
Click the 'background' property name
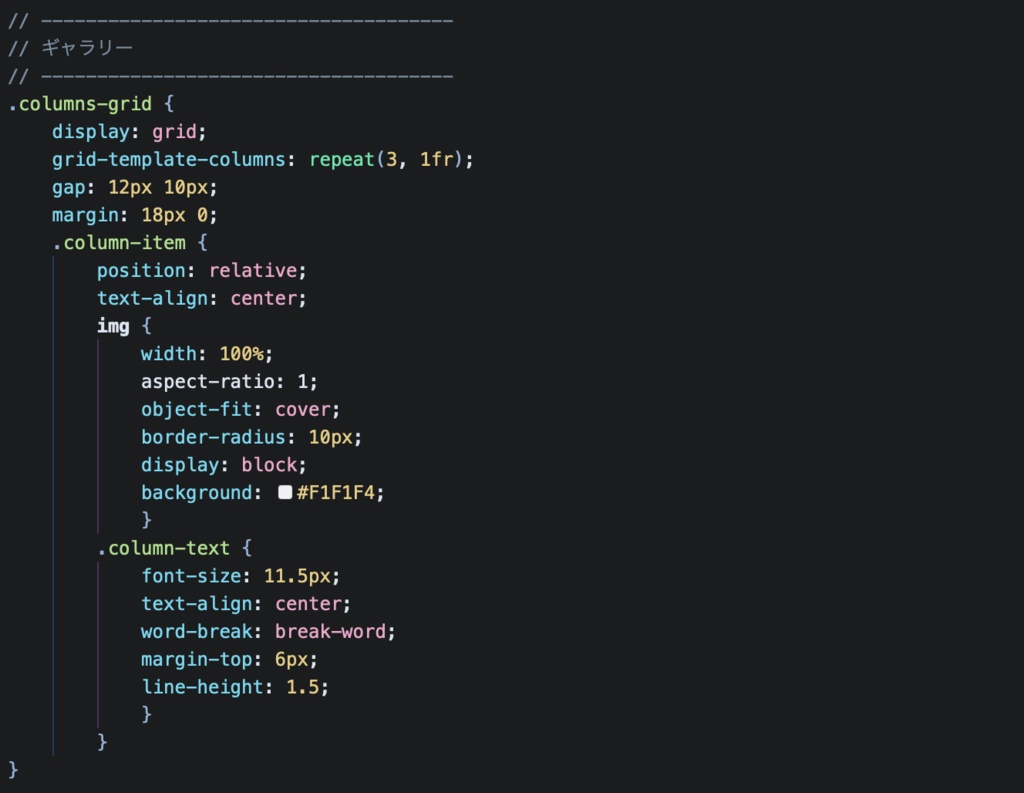click(x=197, y=493)
